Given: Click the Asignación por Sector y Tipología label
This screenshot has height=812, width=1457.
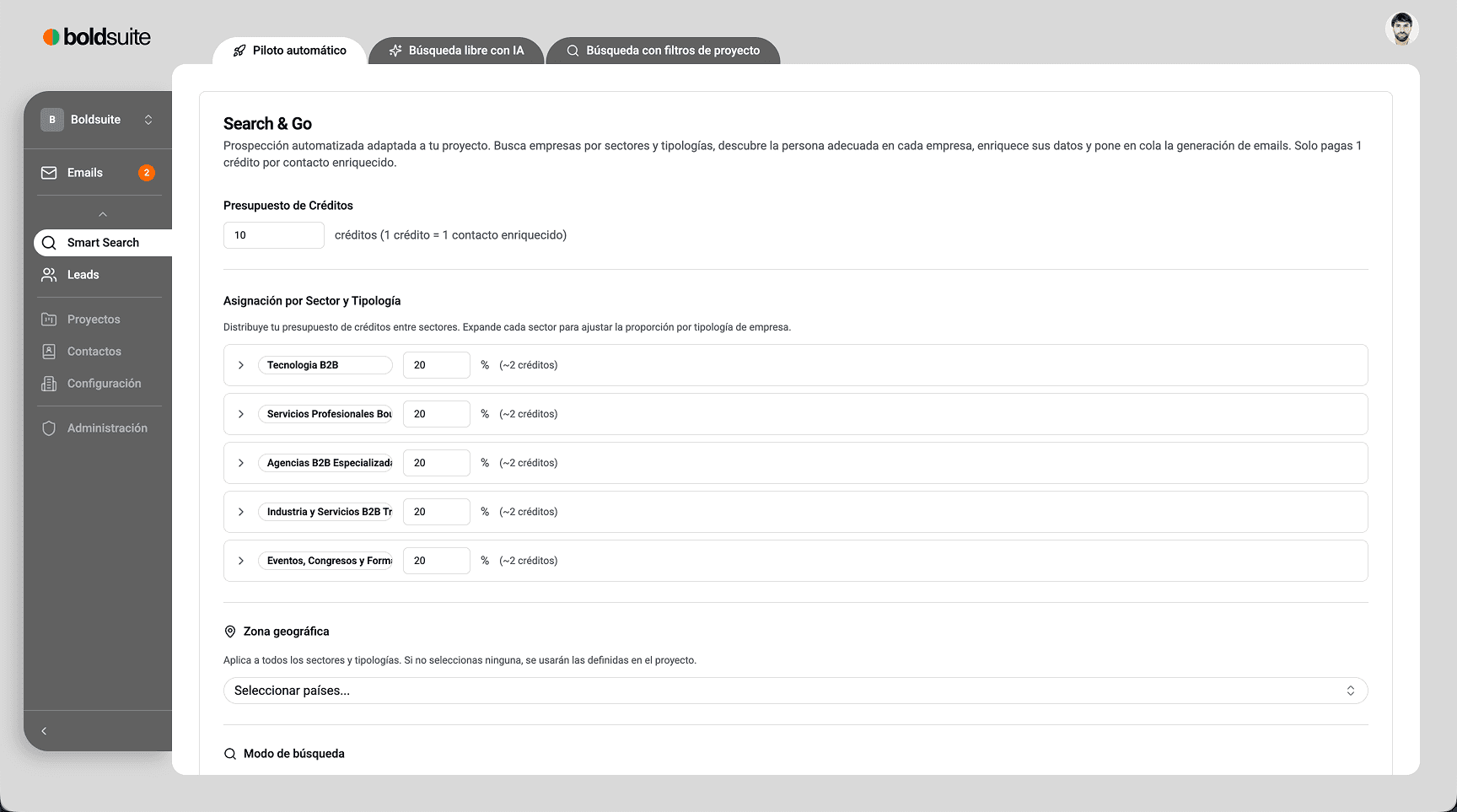Looking at the screenshot, I should click(x=312, y=301).
